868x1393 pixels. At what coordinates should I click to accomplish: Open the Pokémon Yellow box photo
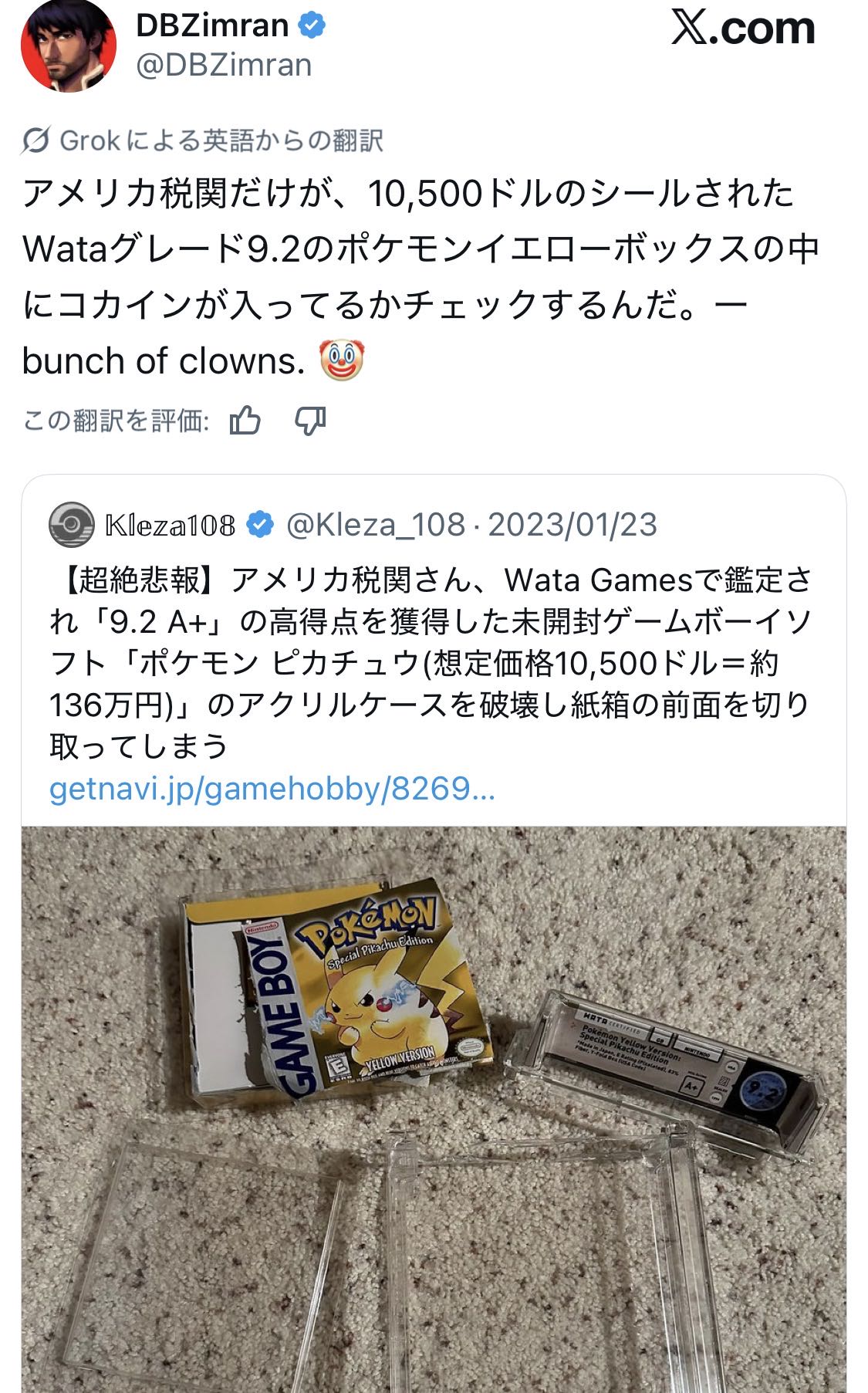pyautogui.click(x=434, y=1109)
